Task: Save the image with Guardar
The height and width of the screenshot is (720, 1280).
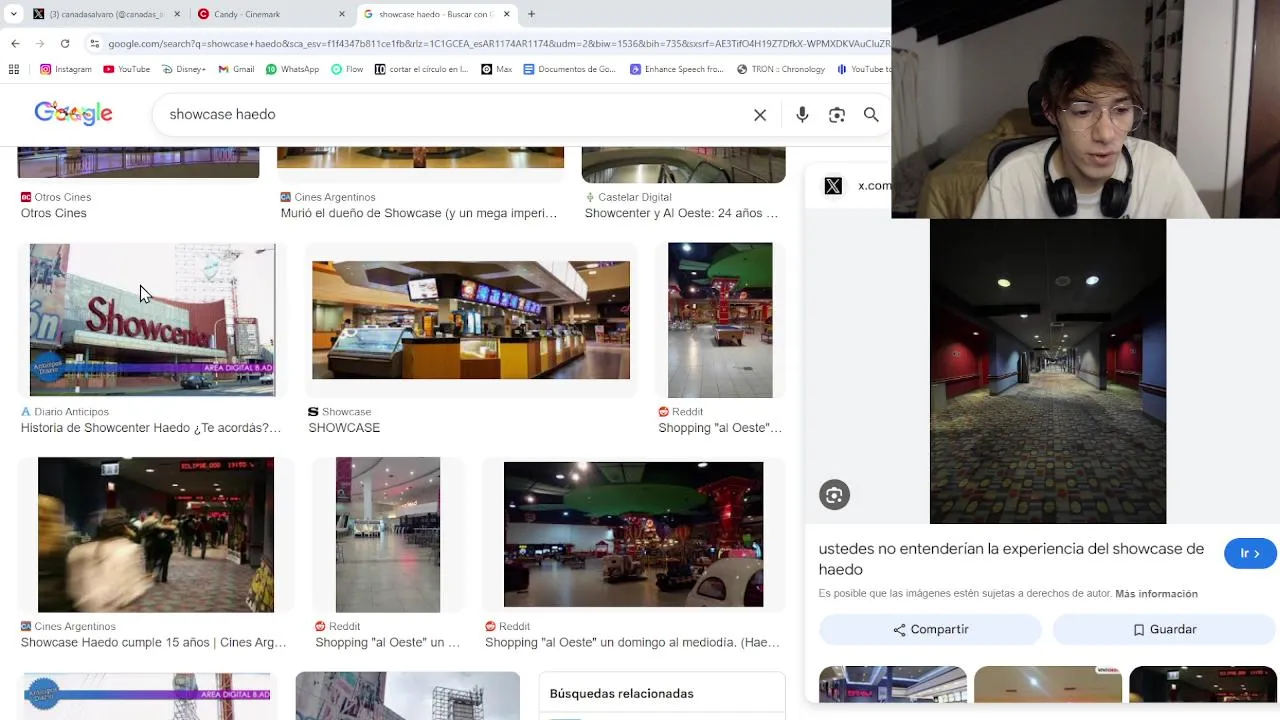Action: [x=1164, y=629]
